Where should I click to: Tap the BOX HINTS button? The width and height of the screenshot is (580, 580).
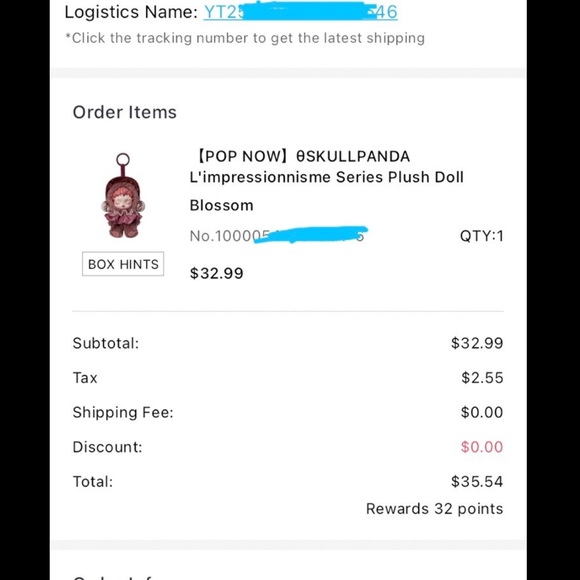(123, 264)
